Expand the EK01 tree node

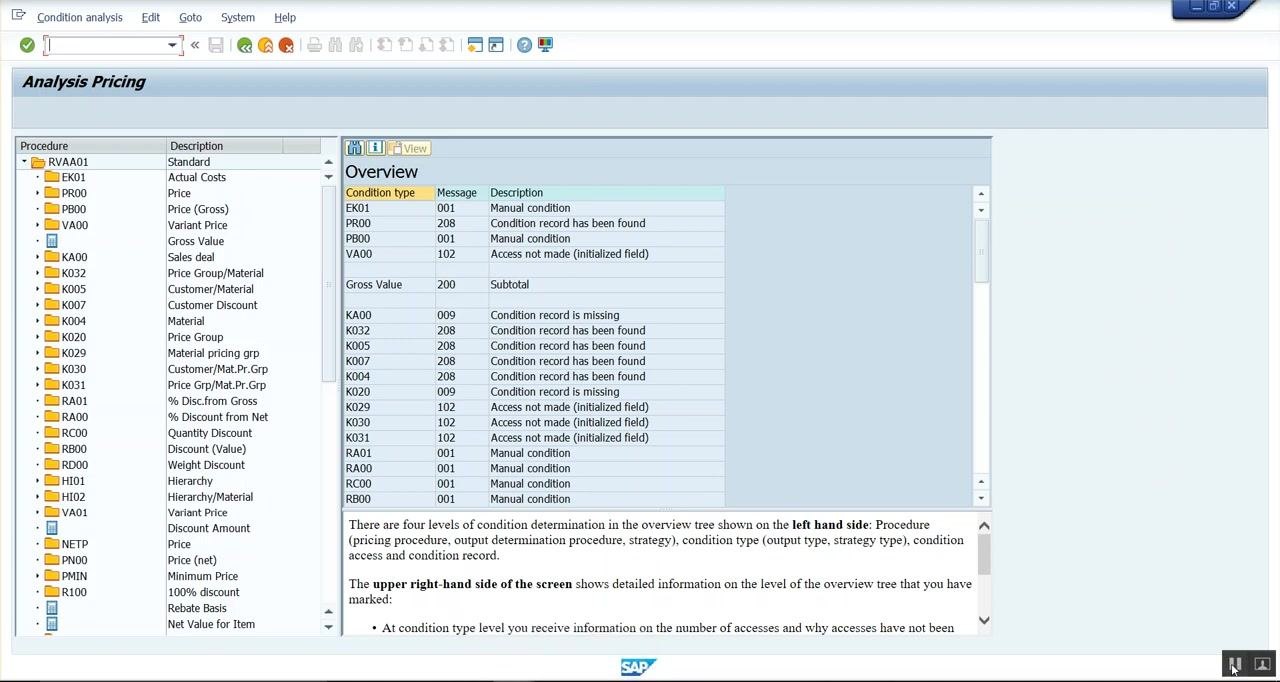tap(38, 177)
